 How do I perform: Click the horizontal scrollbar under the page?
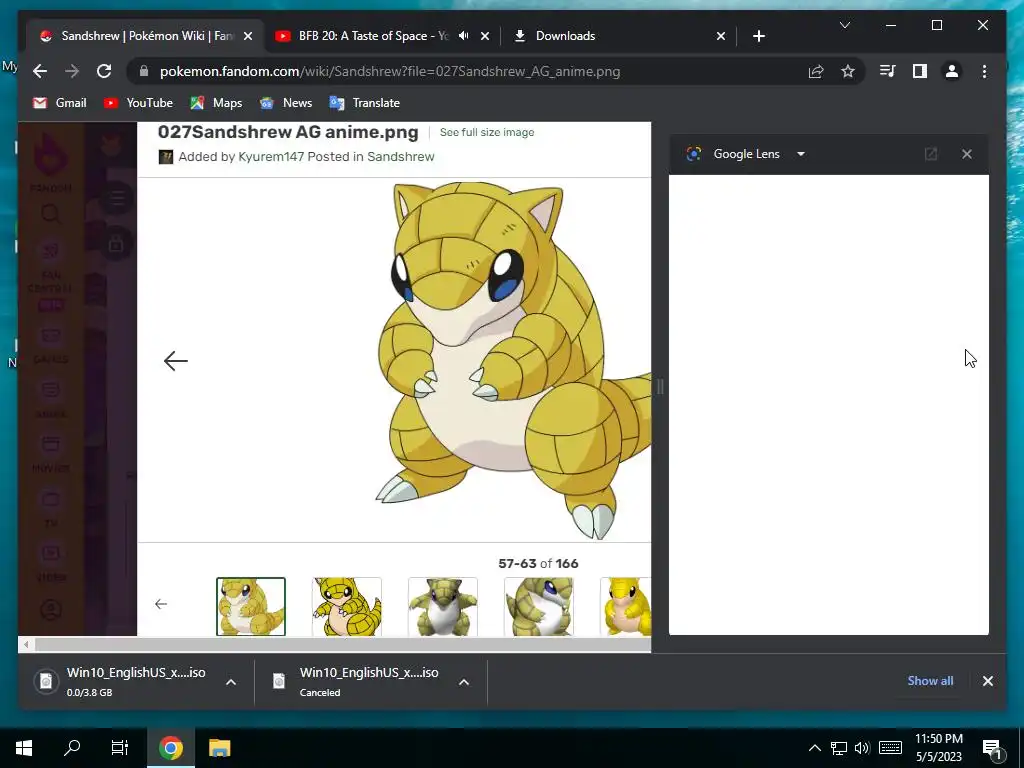(342, 645)
